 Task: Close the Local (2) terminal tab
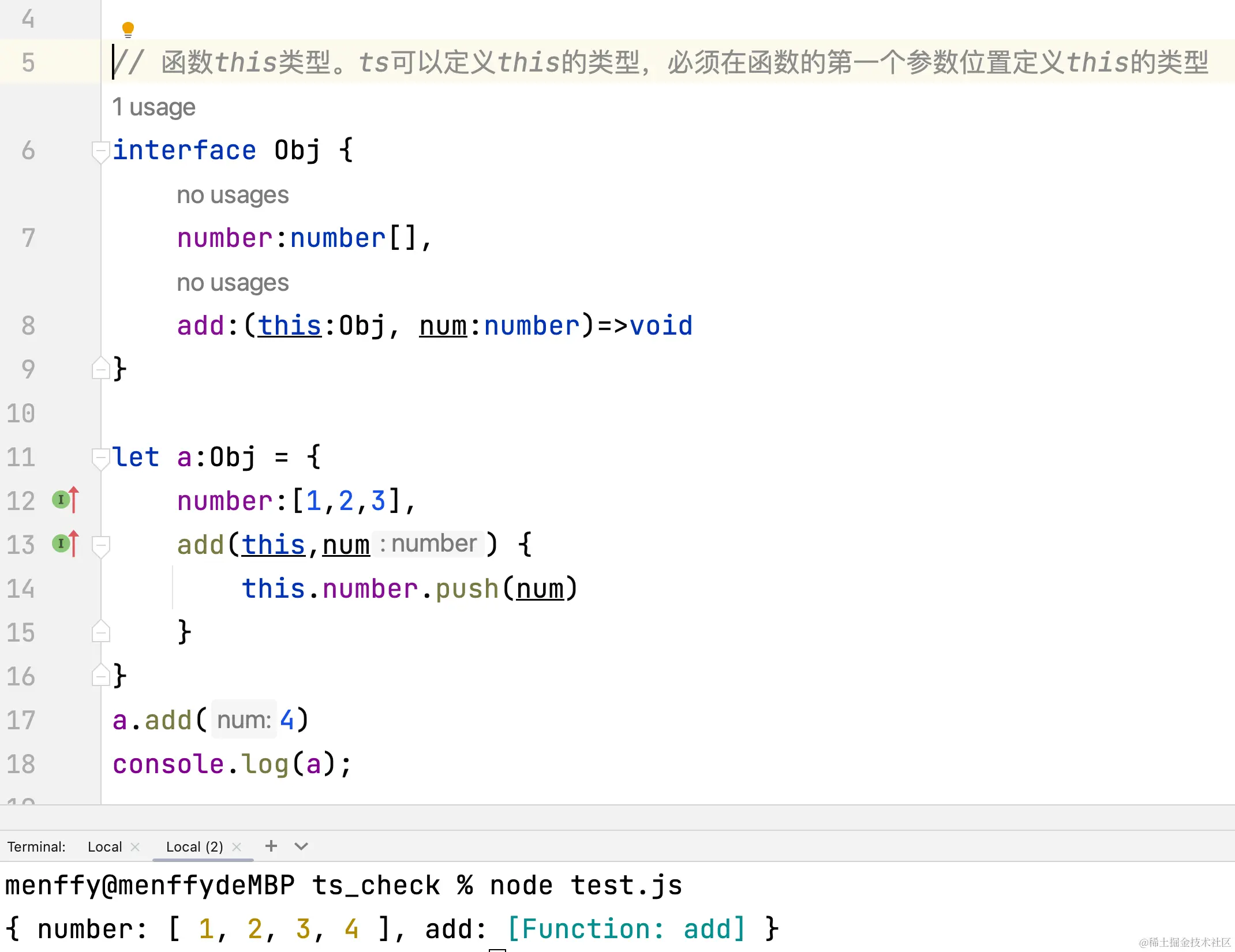[x=237, y=847]
